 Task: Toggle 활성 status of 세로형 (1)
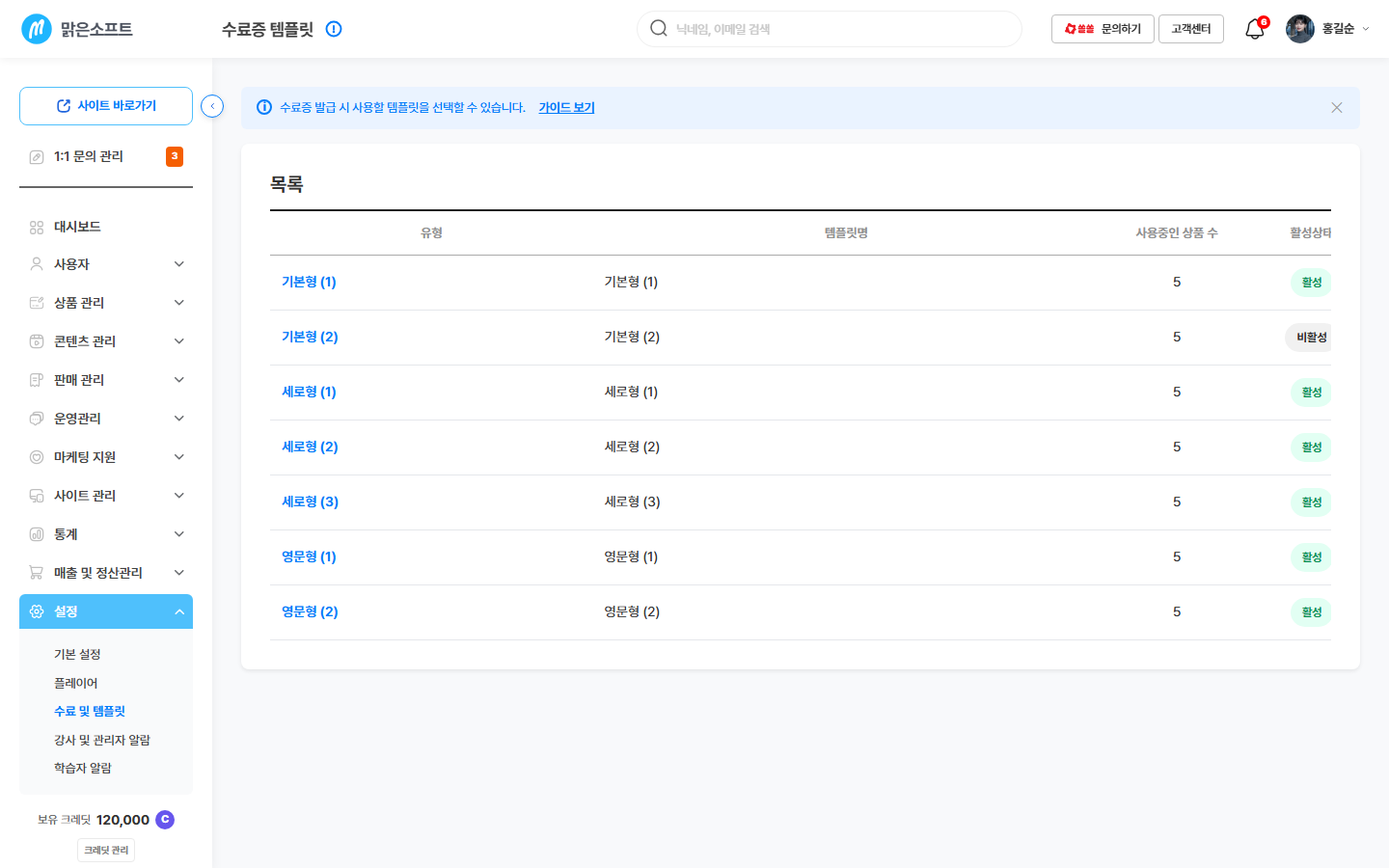tap(1311, 393)
